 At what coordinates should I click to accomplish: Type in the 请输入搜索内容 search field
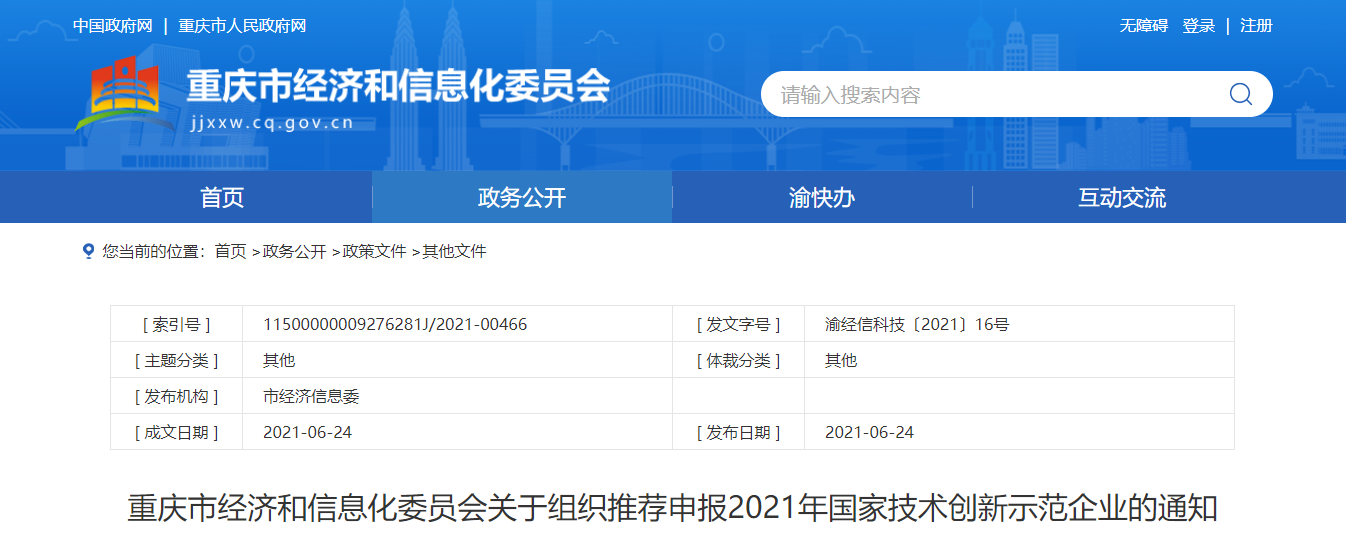[x=990, y=94]
